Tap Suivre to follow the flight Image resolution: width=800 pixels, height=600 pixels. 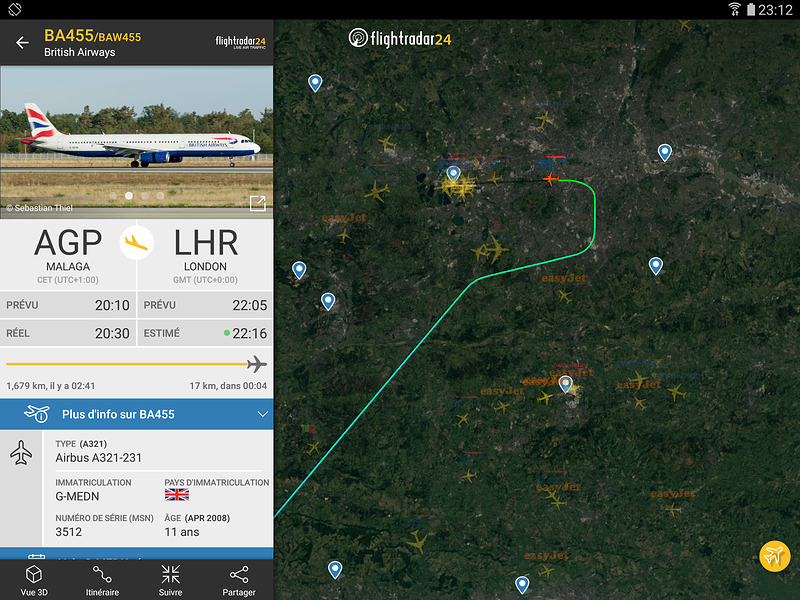(170, 580)
